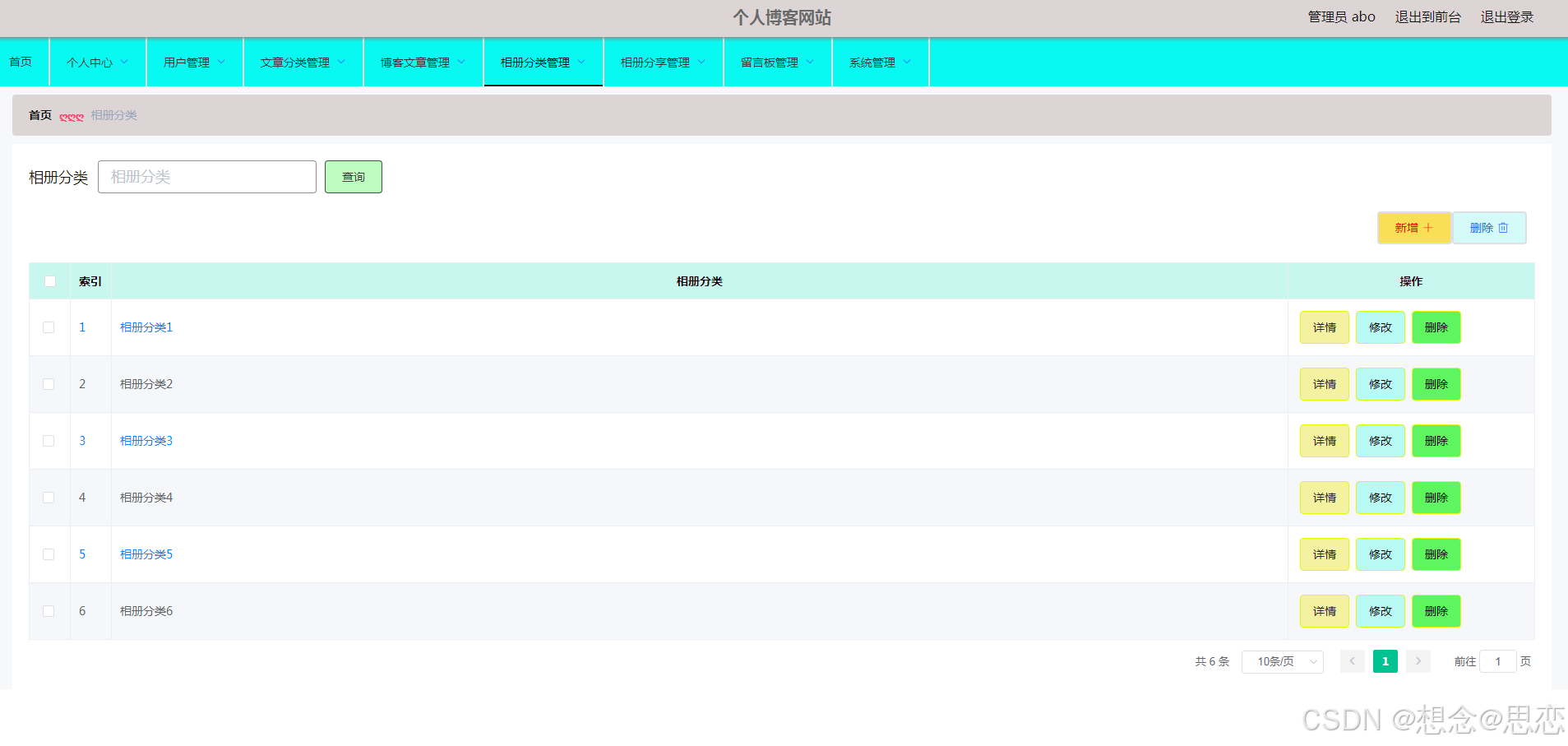Open the 首页 menu item

pyautogui.click(x=21, y=62)
